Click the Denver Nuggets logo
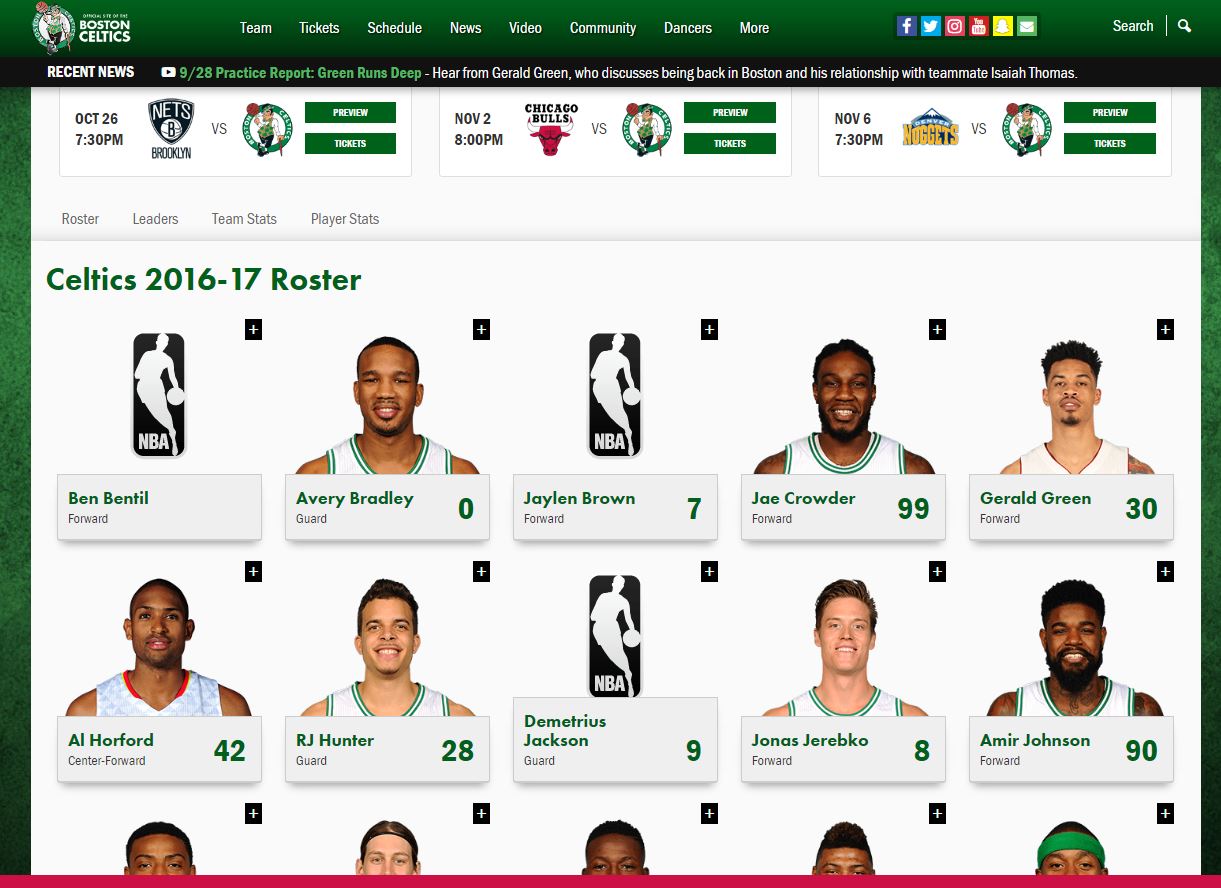Viewport: 1221px width, 888px height. tap(930, 130)
